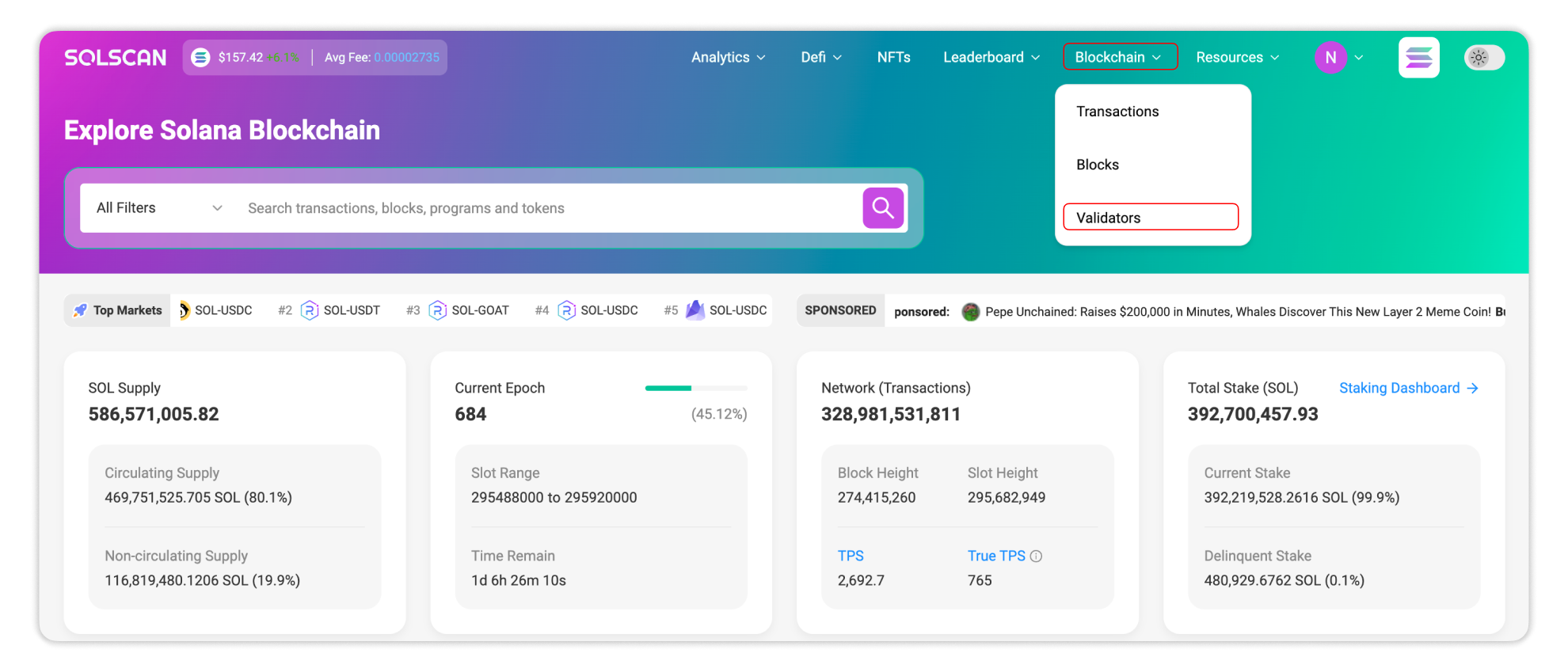Click the Solscan logo

tap(116, 58)
